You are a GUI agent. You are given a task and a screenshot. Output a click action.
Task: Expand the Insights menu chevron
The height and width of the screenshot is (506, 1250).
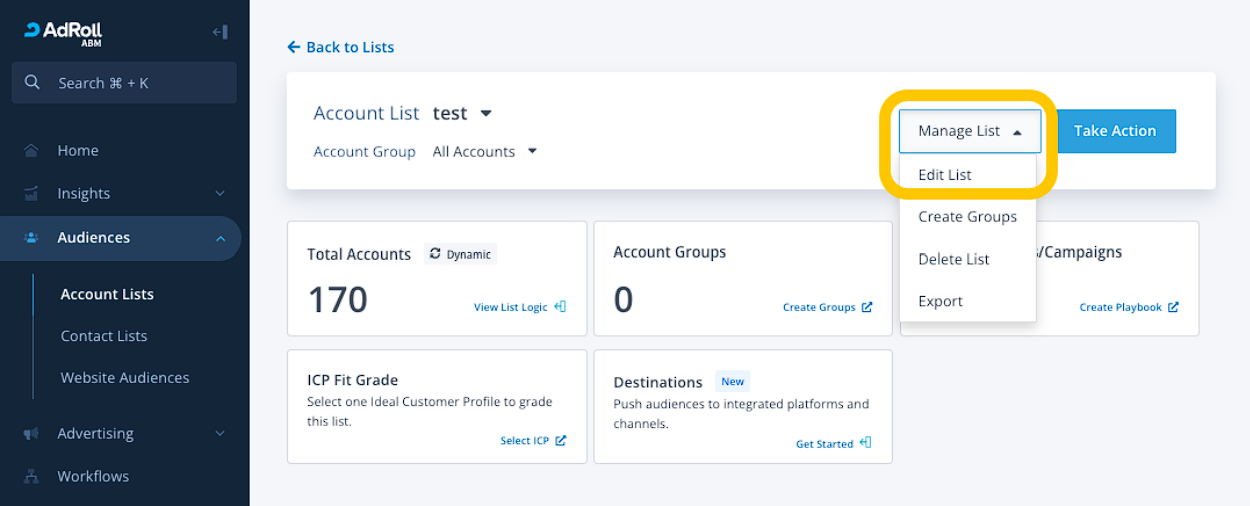click(x=220, y=194)
